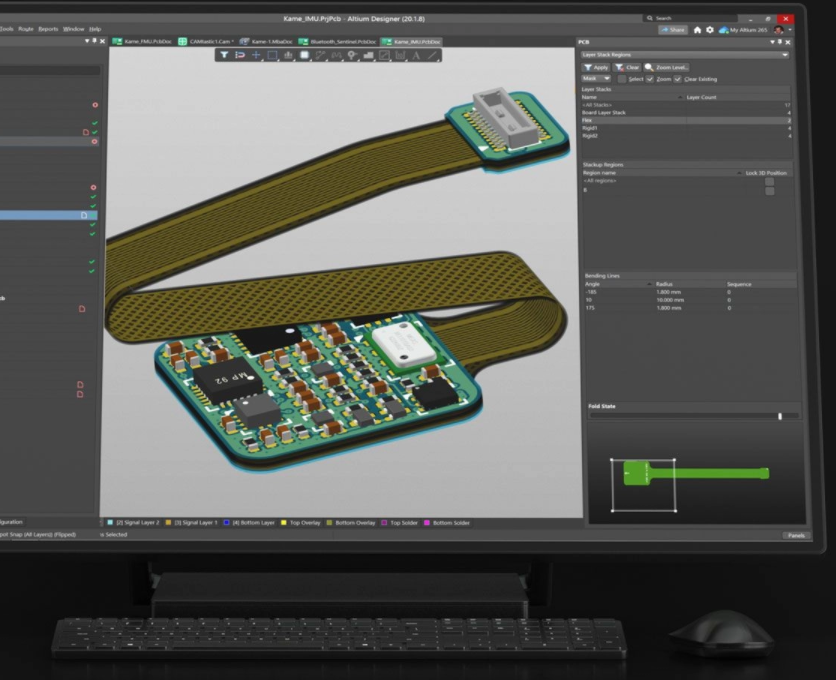Choose the rectangle selection tool
Viewport: 836px width, 680px height.
pyautogui.click(x=272, y=55)
